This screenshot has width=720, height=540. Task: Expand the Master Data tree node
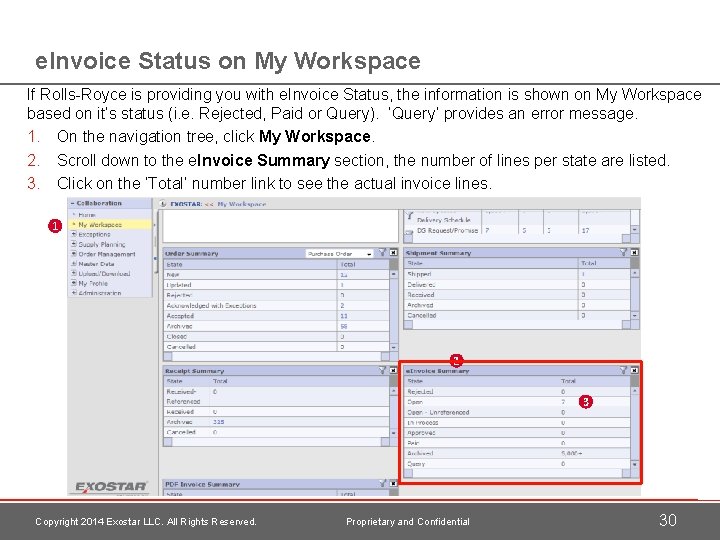(73, 264)
